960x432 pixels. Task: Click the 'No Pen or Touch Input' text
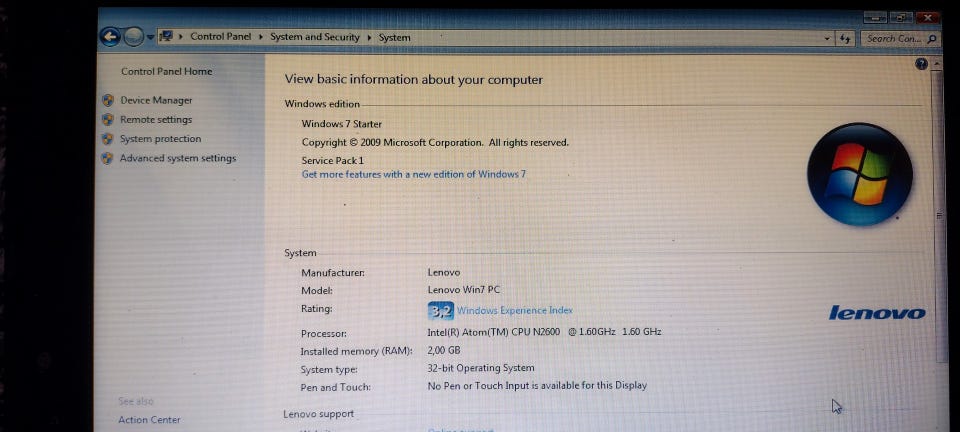[x=537, y=385]
